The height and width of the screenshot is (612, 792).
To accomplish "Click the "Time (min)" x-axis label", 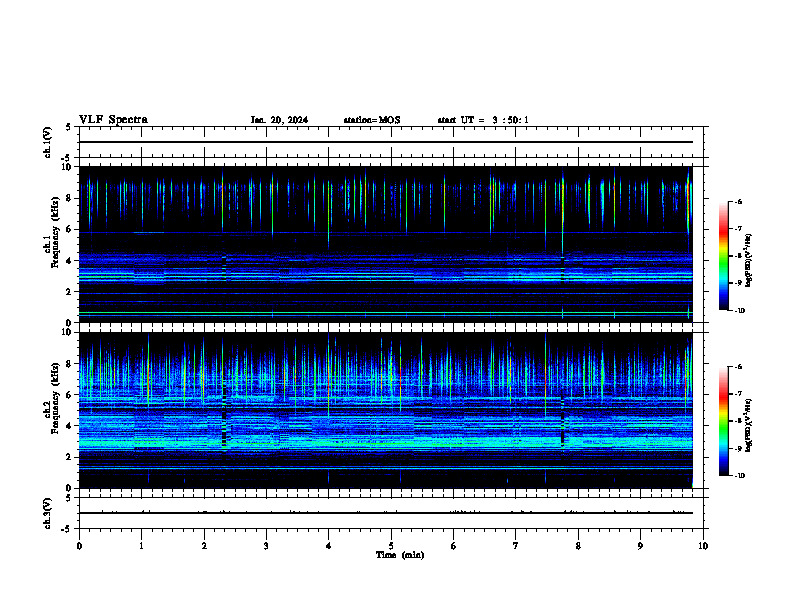I will click(400, 555).
